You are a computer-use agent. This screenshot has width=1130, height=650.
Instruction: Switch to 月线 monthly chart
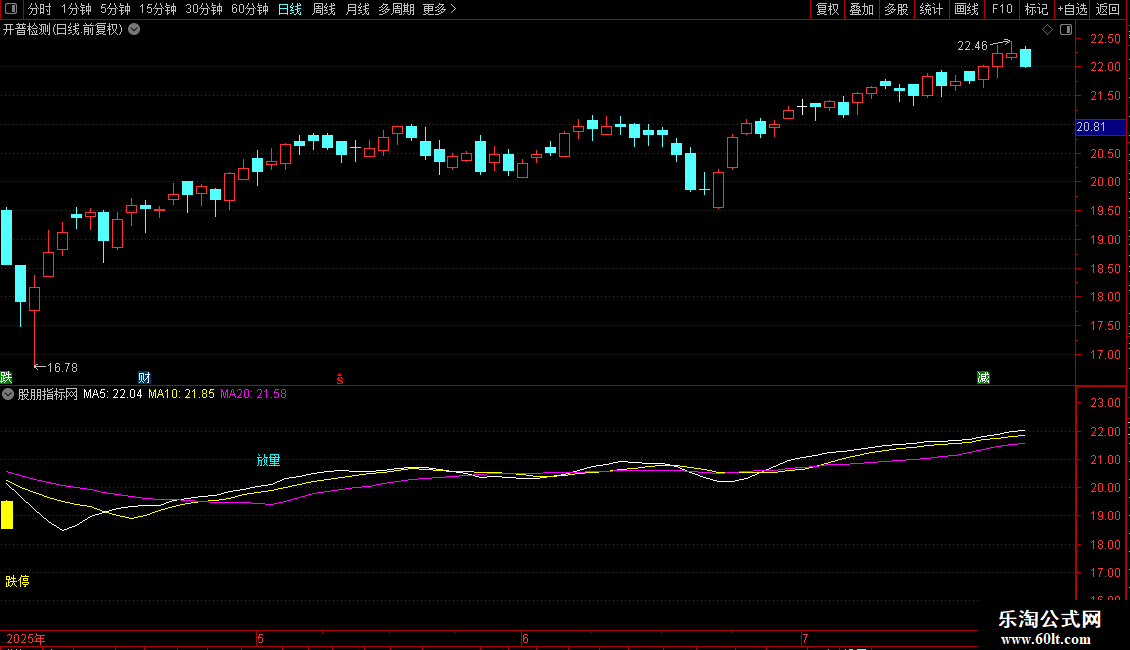[x=357, y=9]
